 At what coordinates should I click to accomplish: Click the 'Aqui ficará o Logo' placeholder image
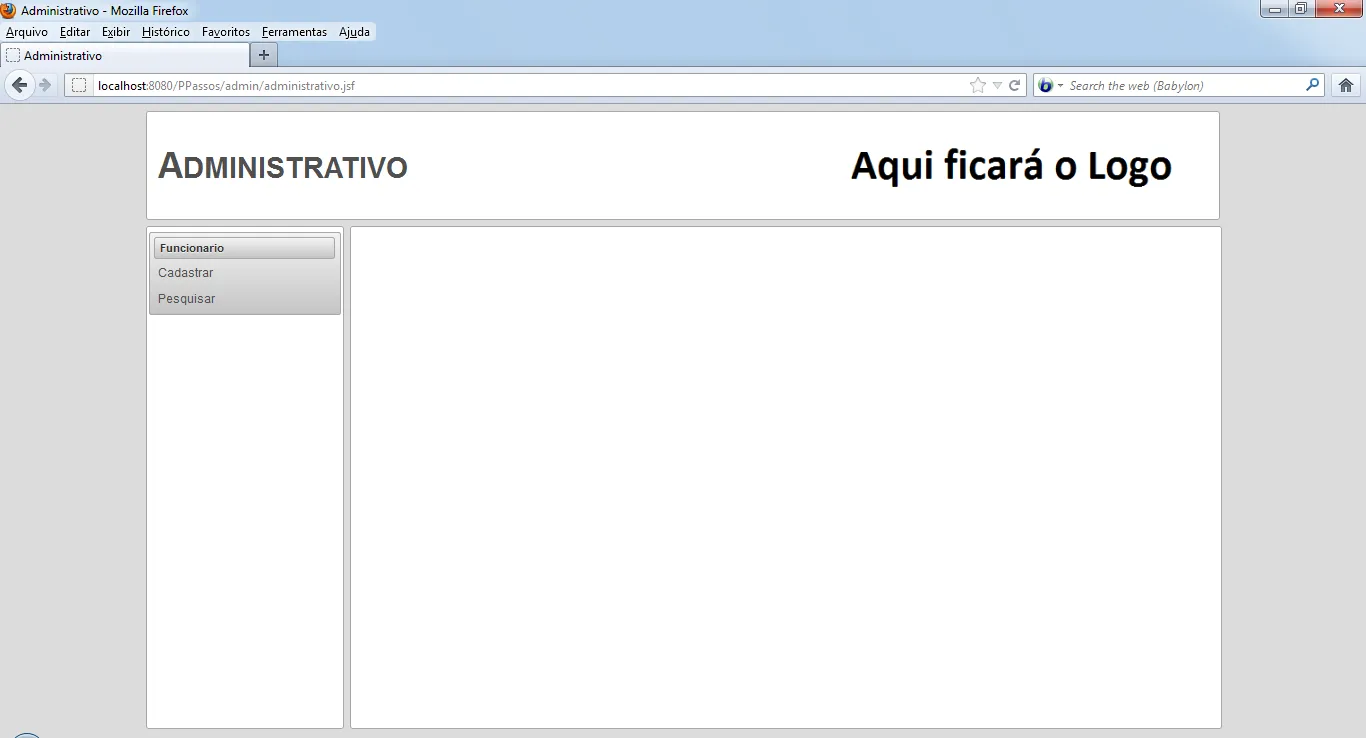pyautogui.click(x=1011, y=166)
